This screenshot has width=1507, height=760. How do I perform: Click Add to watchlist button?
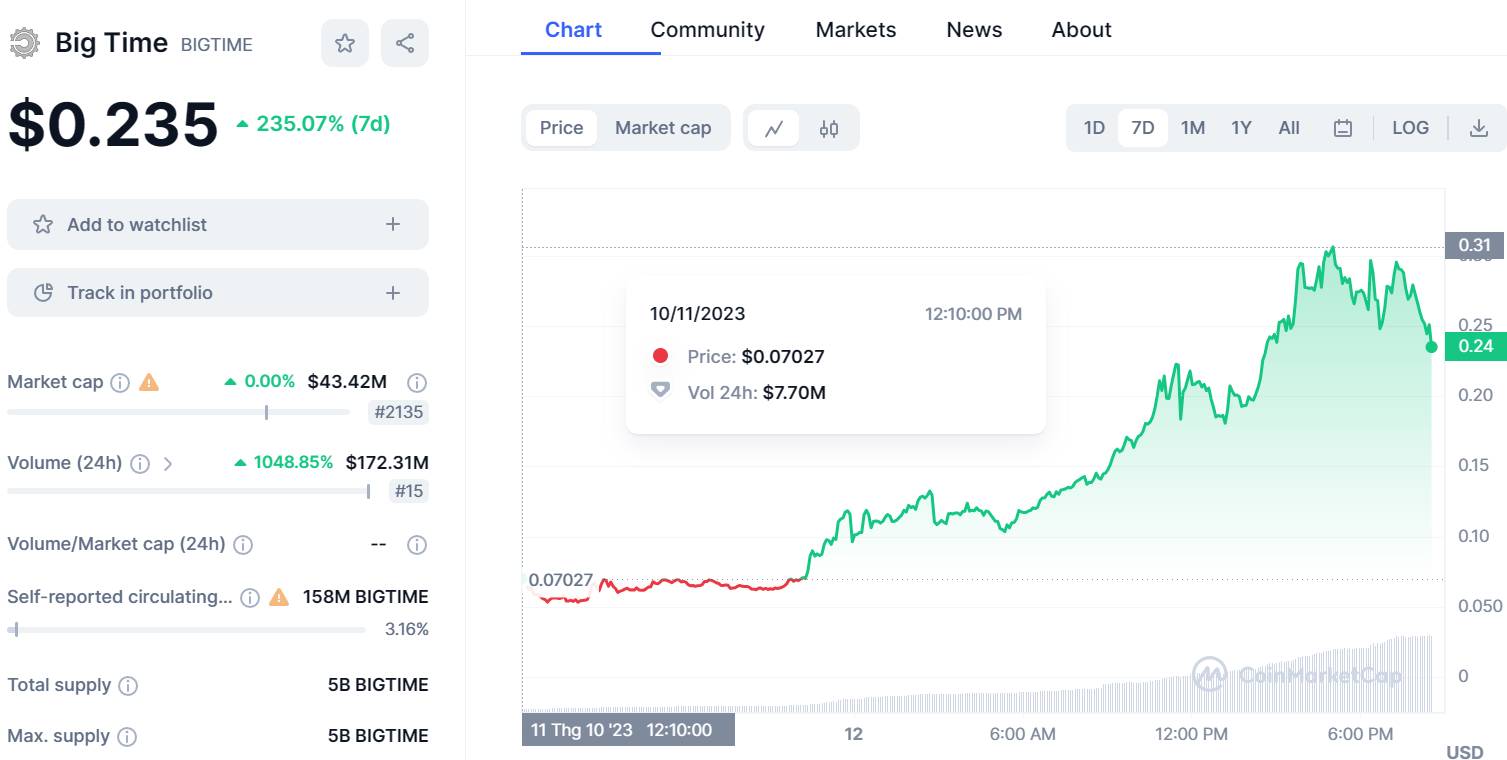click(218, 224)
